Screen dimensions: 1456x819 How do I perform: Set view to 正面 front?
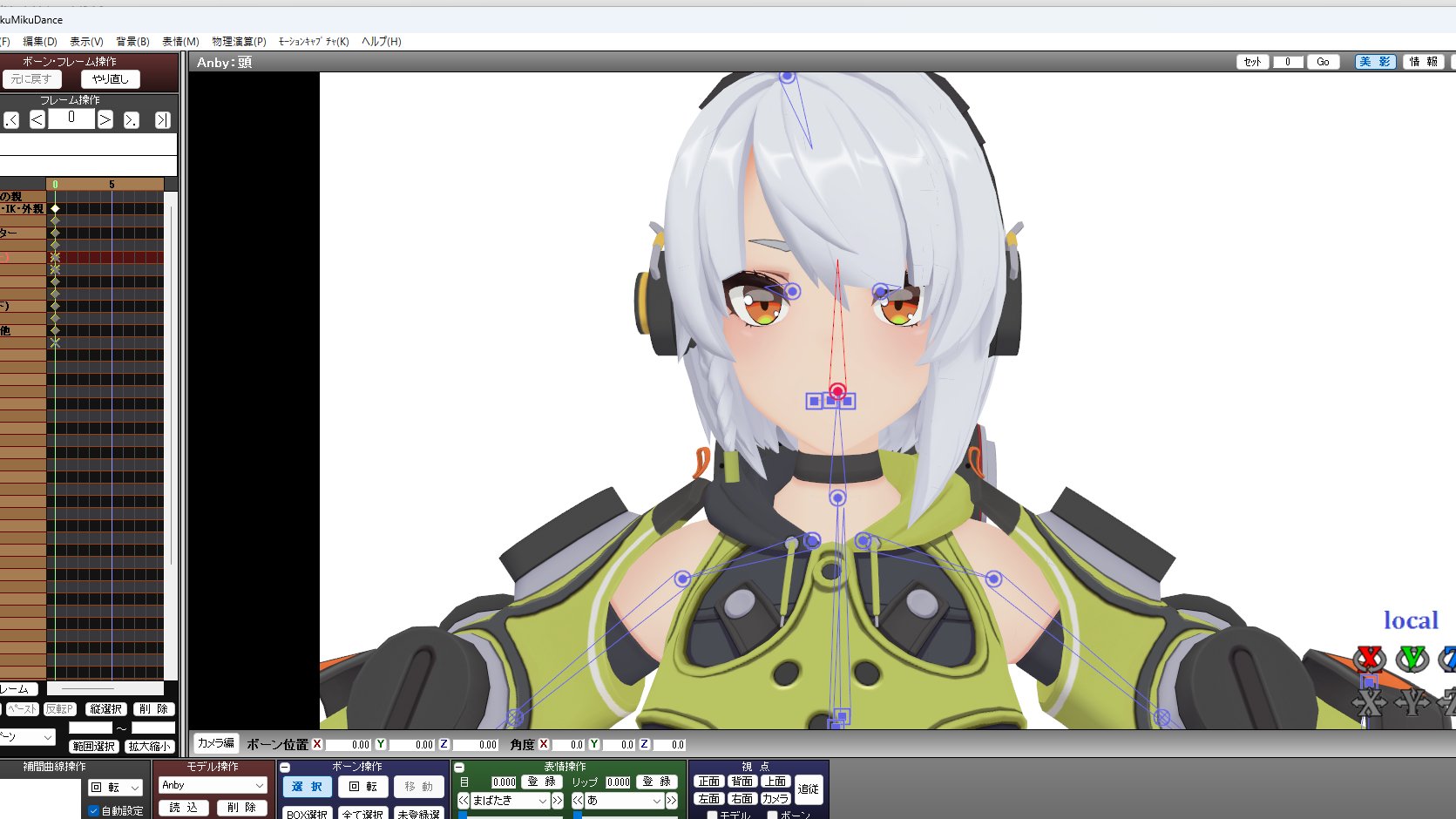(709, 782)
